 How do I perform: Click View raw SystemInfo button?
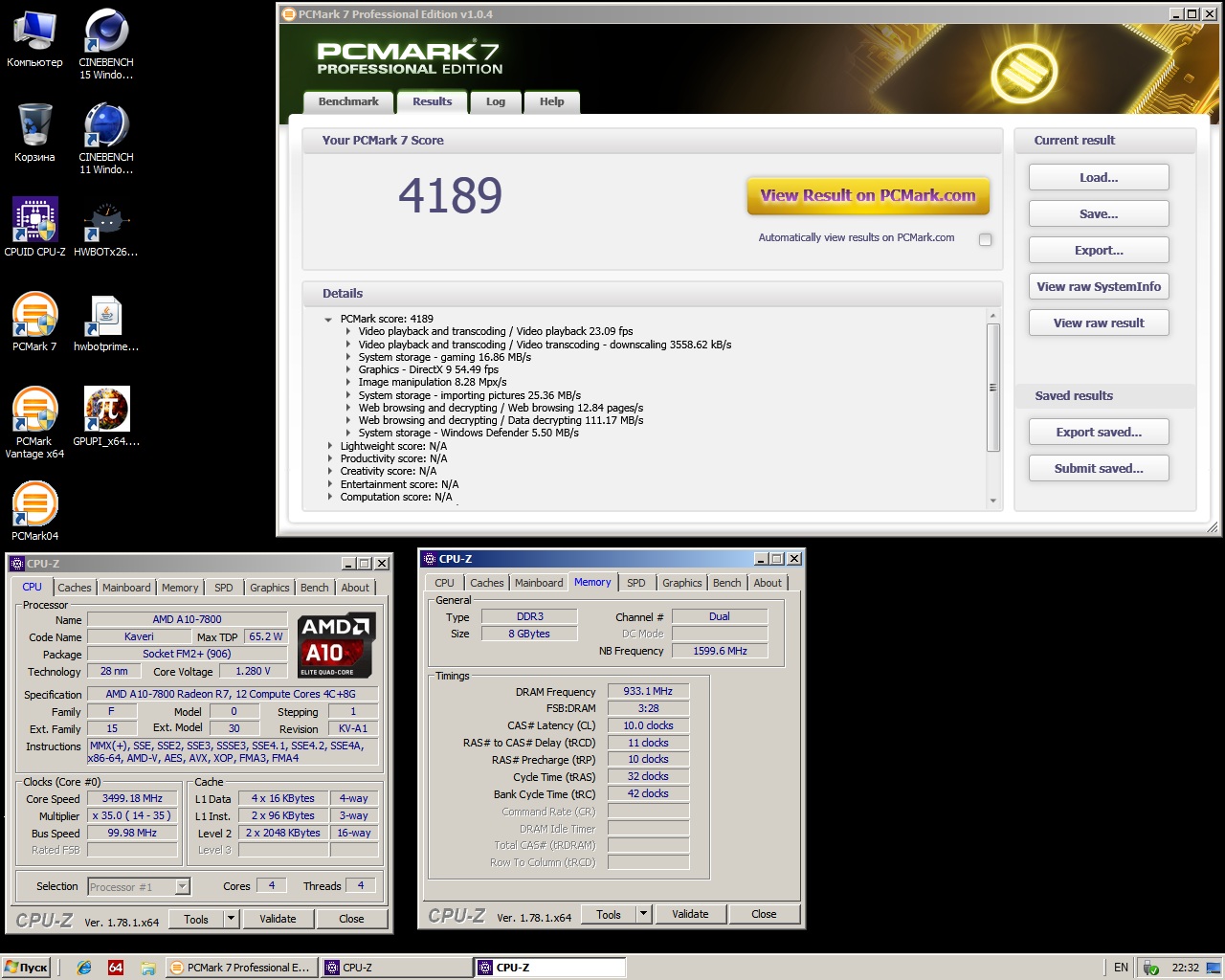pyautogui.click(x=1099, y=287)
